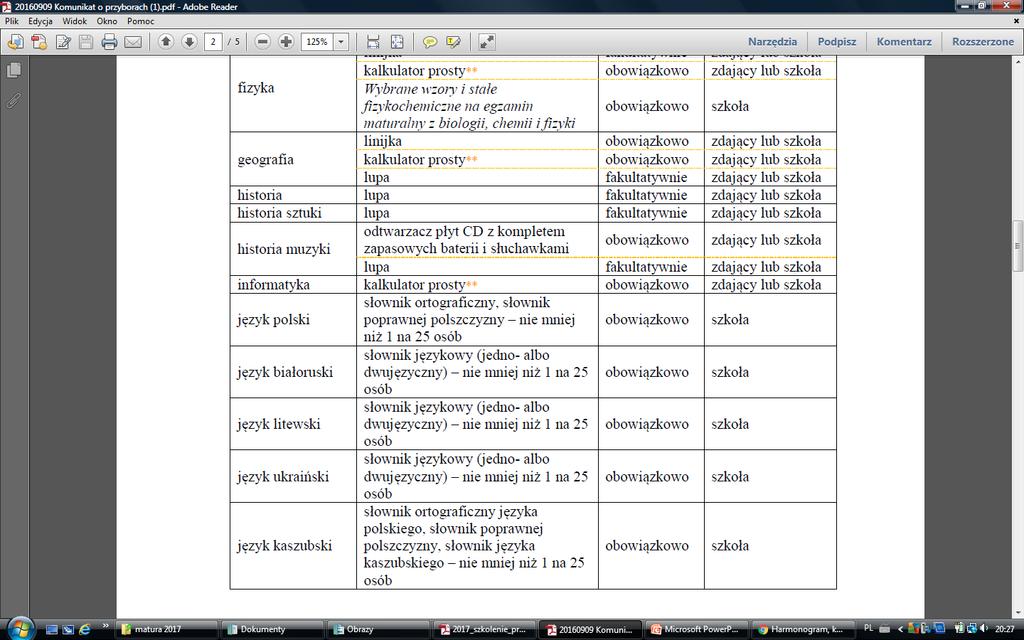The width and height of the screenshot is (1024, 640).
Task: Click the Create PDF online icon
Action: click(39, 42)
